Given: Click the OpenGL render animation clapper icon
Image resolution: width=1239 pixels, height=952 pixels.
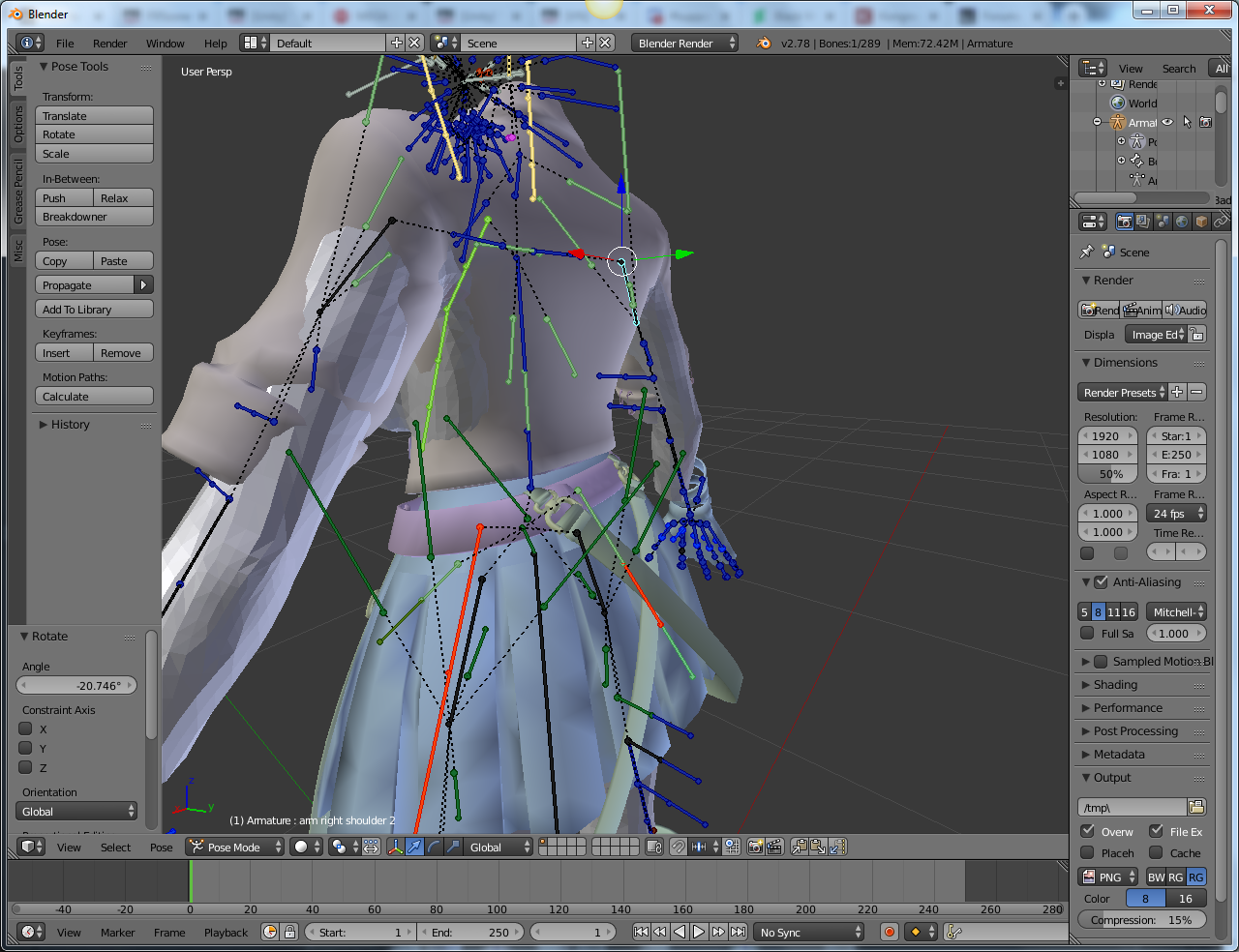Looking at the screenshot, I should click(774, 847).
